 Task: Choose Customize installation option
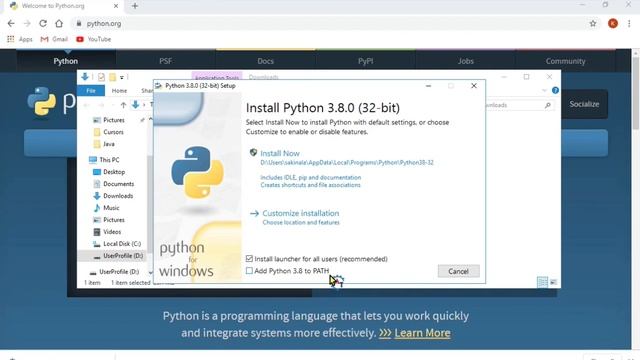click(x=300, y=213)
